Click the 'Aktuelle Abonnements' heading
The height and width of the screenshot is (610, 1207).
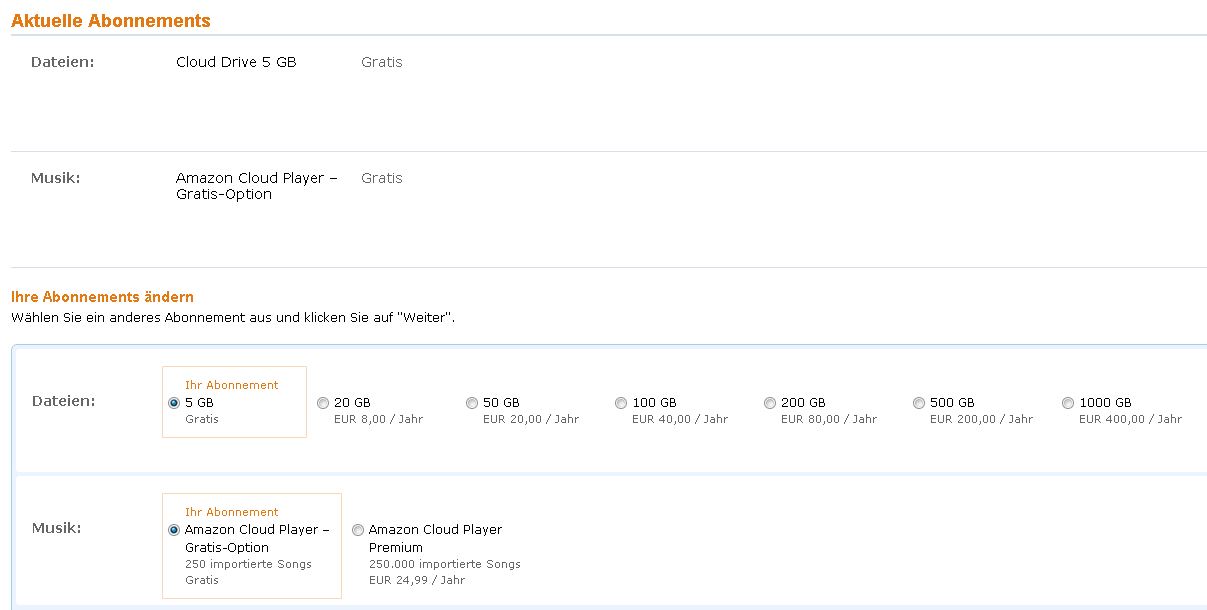(111, 21)
